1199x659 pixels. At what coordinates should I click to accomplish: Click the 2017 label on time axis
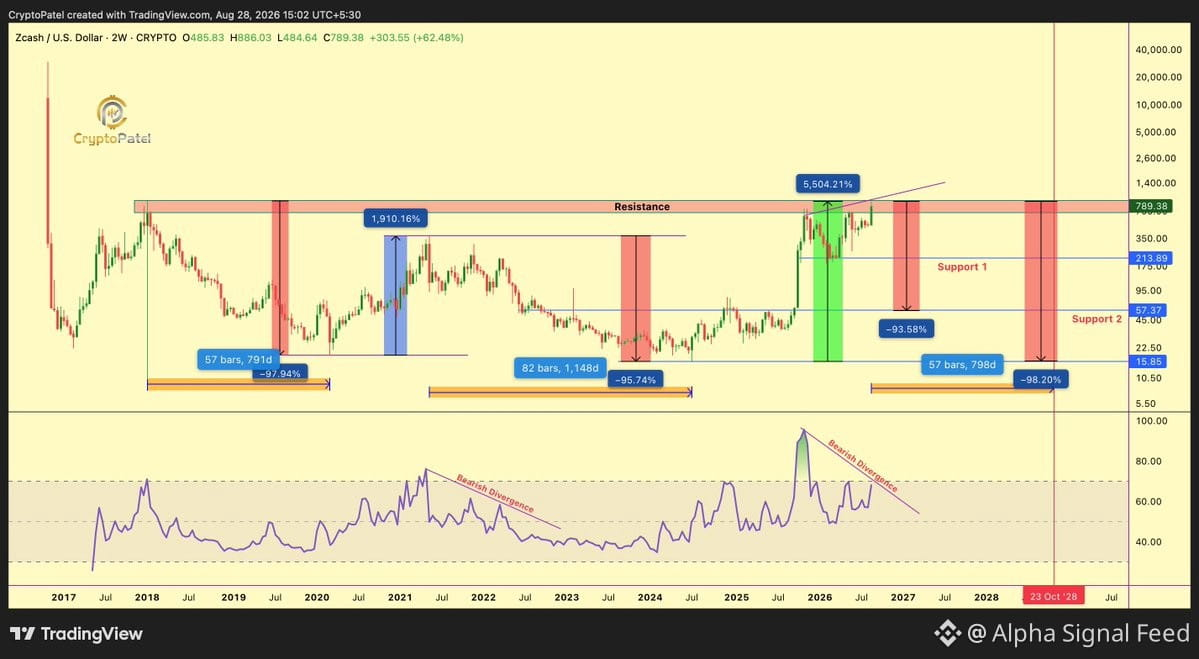63,597
